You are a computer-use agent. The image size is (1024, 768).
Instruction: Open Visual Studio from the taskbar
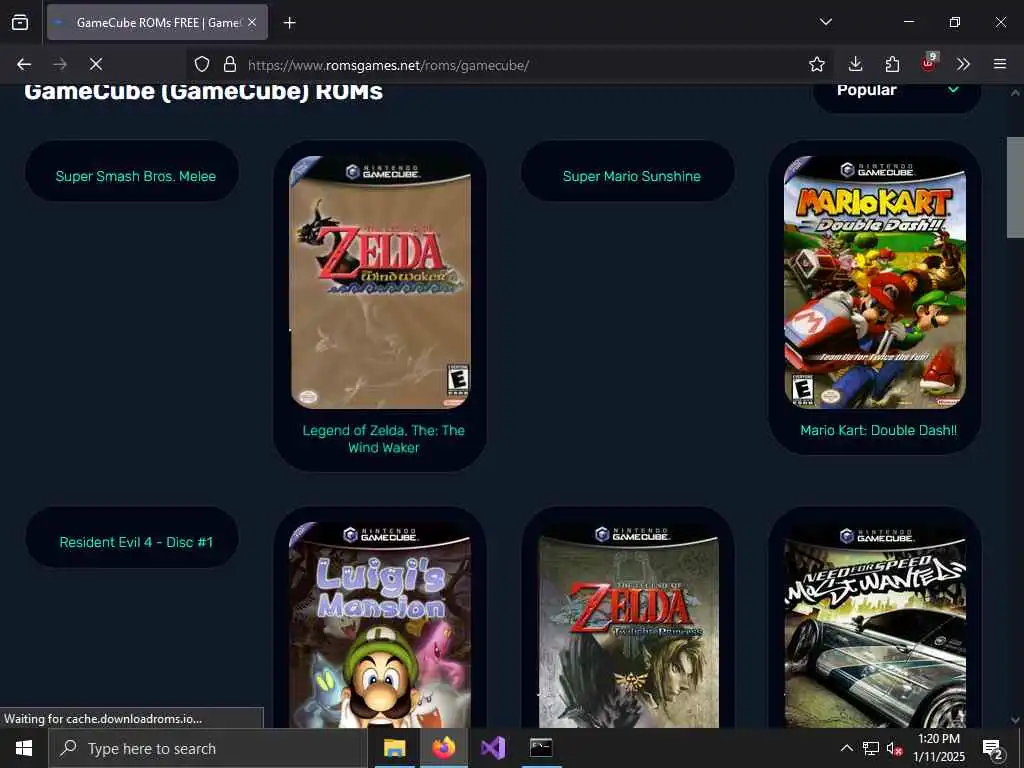(x=492, y=748)
